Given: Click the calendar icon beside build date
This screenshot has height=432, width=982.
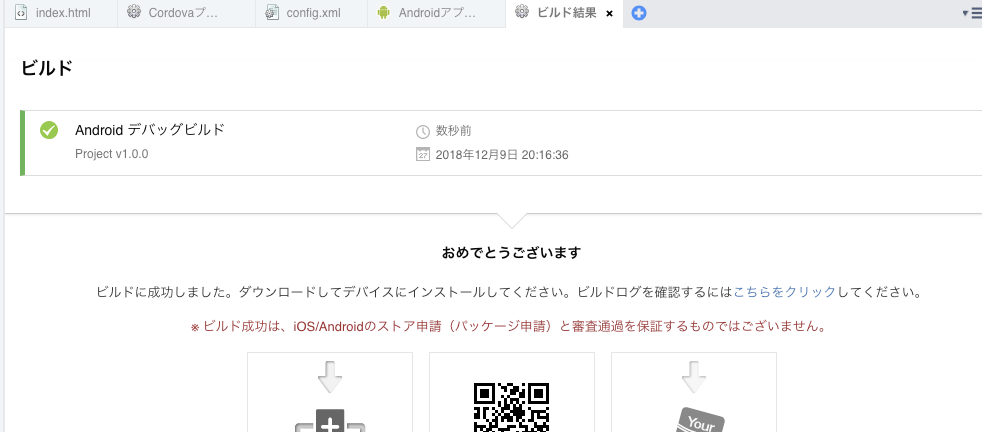Looking at the screenshot, I should point(423,154).
